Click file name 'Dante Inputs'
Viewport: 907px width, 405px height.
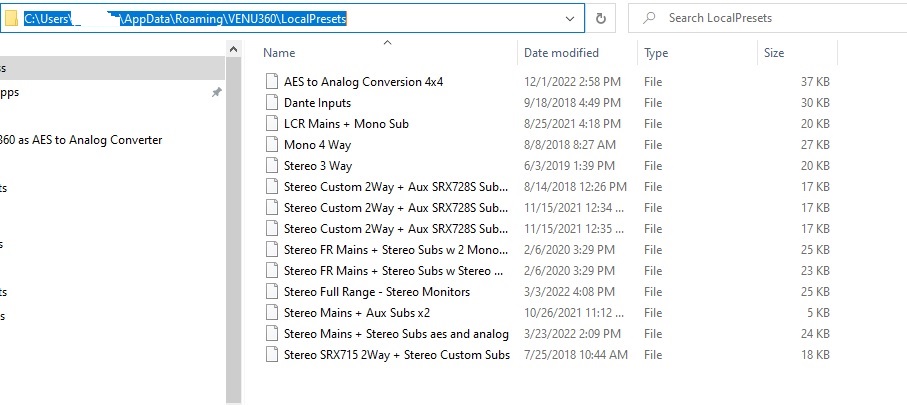[317, 103]
